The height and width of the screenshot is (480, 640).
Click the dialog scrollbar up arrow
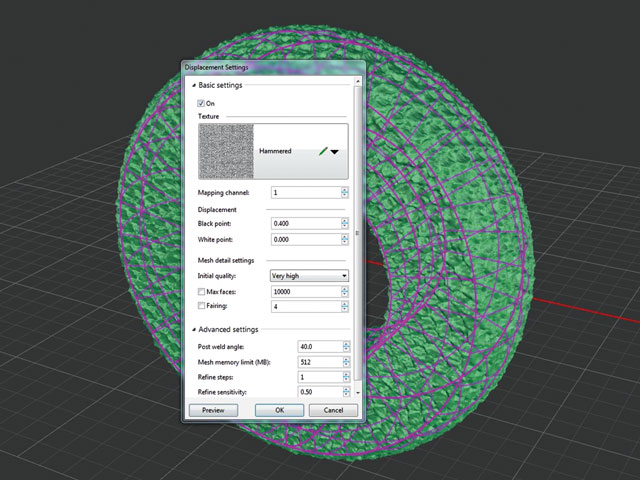coord(358,82)
